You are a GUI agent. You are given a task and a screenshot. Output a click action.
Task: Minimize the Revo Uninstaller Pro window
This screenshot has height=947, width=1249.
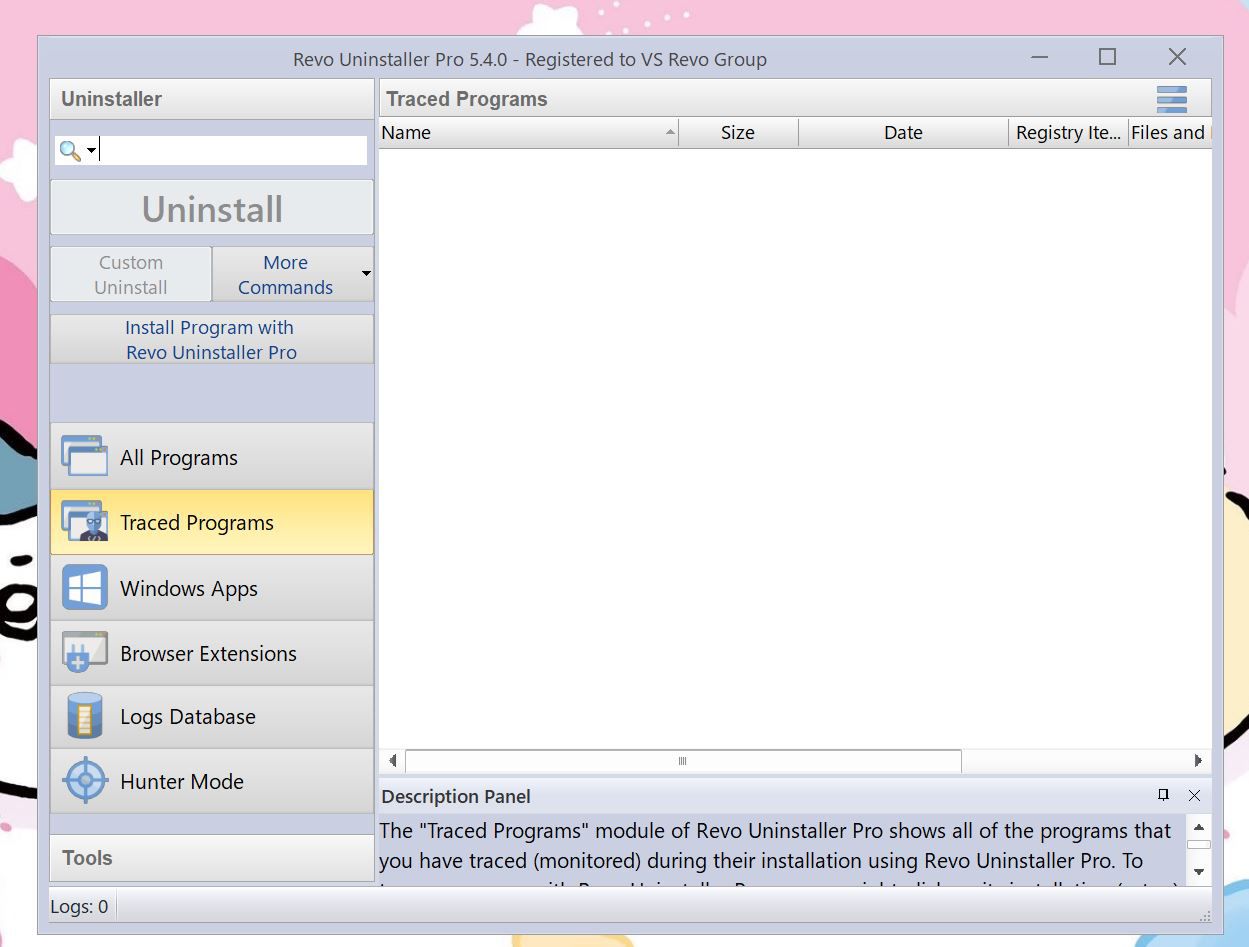point(1040,57)
